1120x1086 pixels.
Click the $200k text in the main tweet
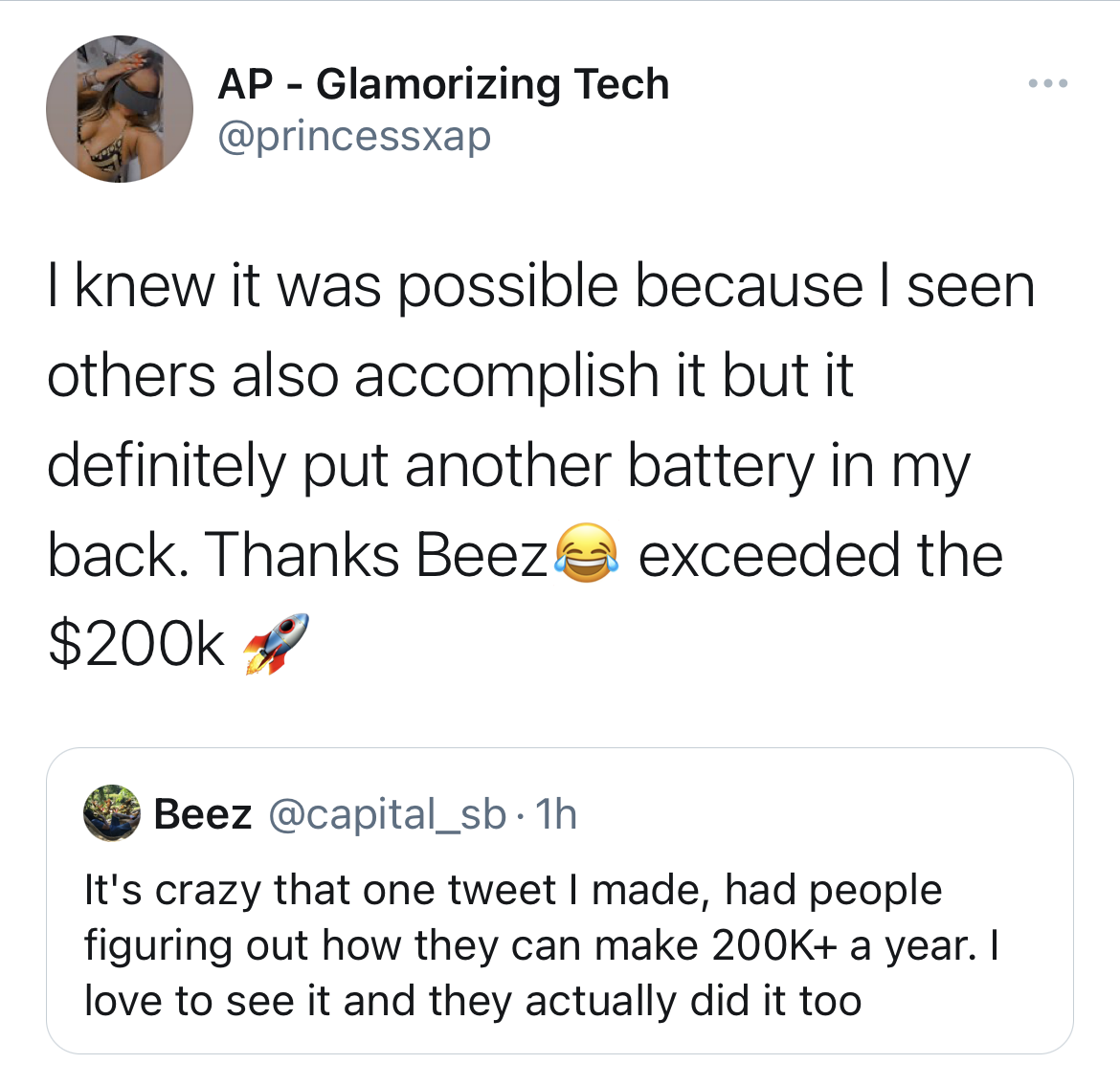[137, 644]
